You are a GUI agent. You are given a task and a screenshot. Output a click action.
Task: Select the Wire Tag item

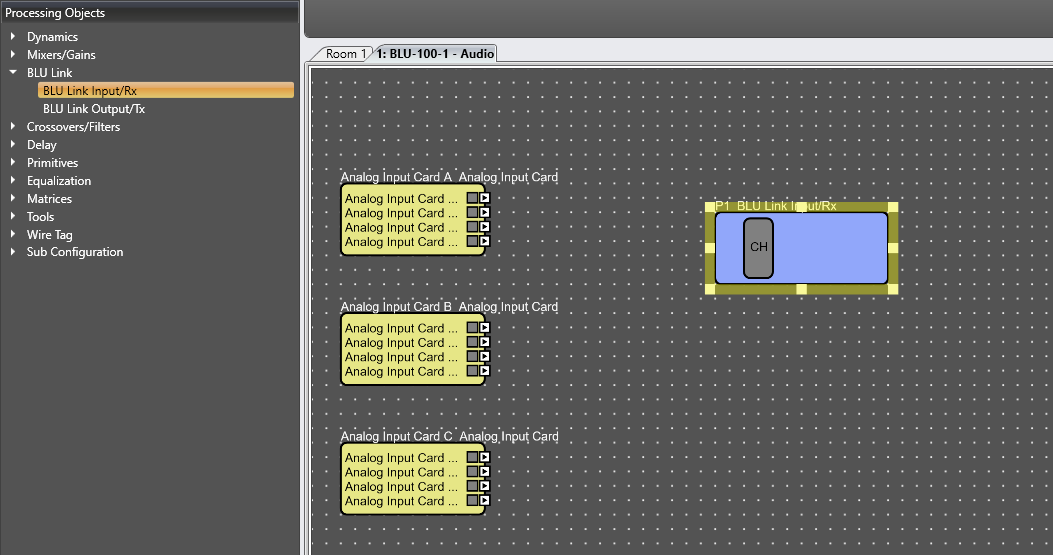[x=50, y=234]
